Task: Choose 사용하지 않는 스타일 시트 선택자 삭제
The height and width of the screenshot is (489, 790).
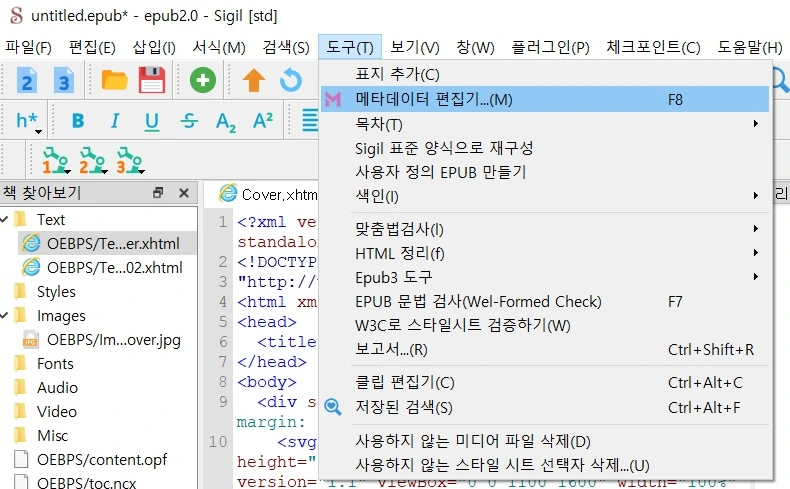Action: 545,465
